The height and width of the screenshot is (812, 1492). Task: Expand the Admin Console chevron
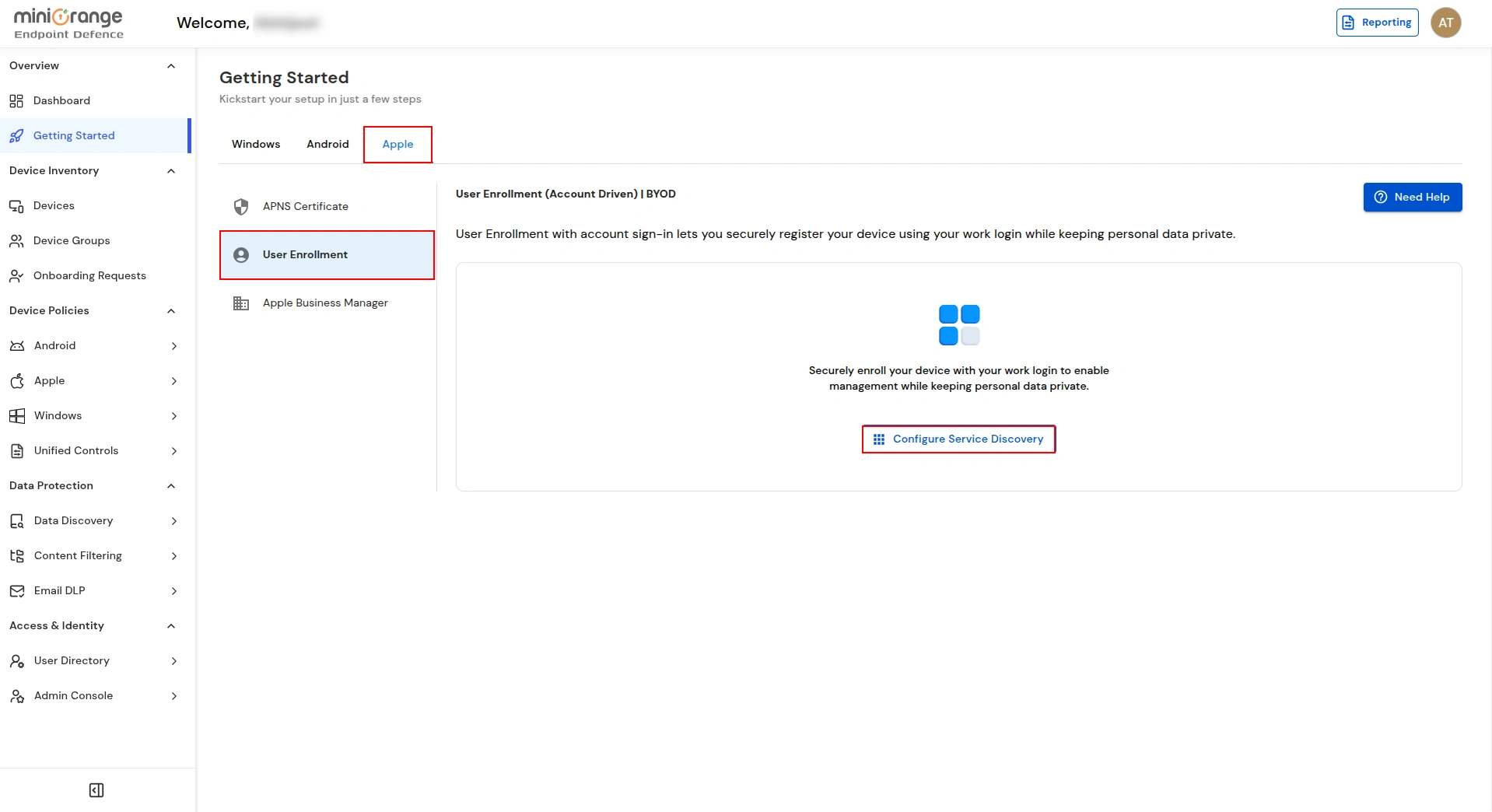174,695
